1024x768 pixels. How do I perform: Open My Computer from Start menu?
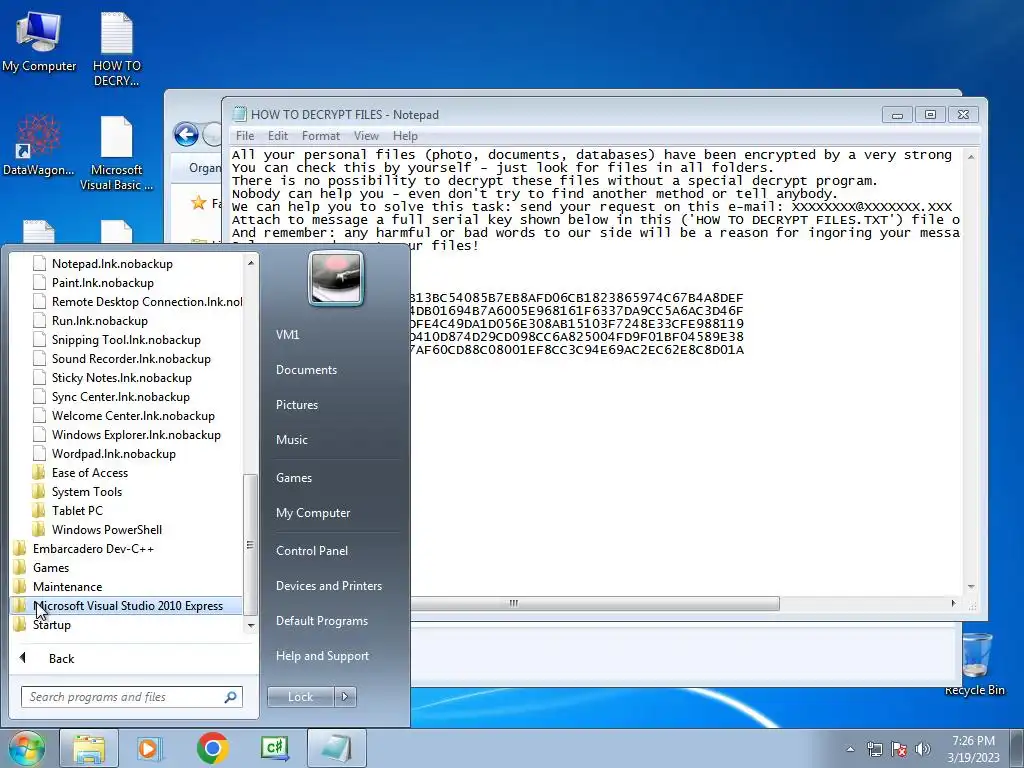tap(313, 513)
